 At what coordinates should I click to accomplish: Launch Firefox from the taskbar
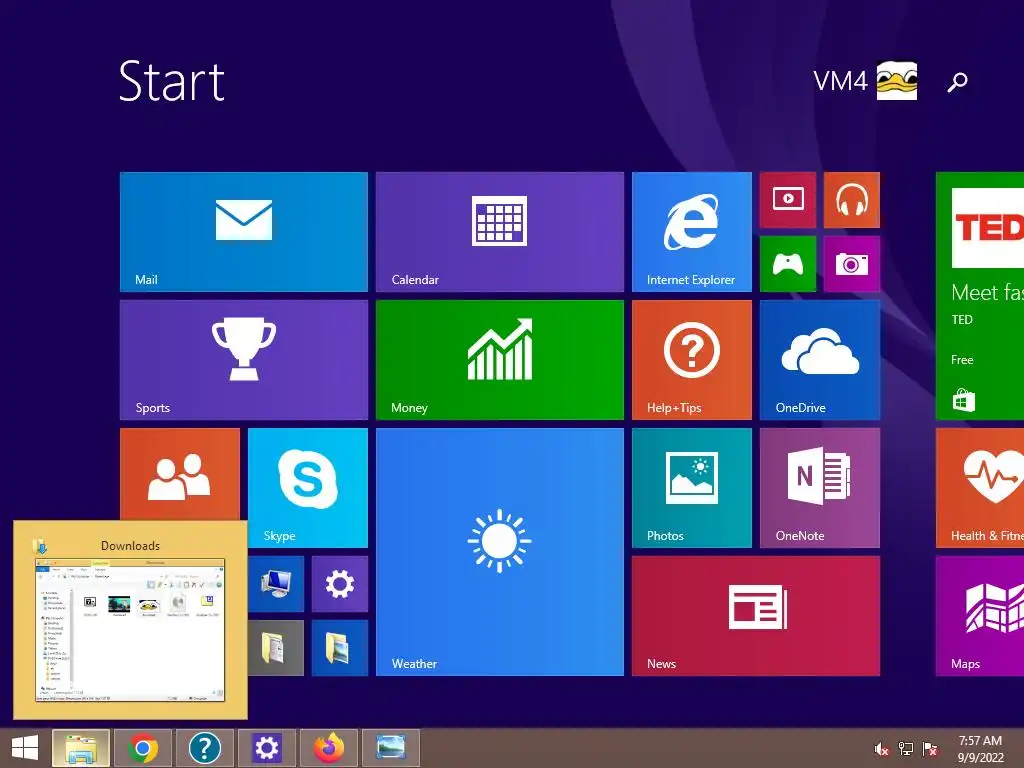coord(328,748)
